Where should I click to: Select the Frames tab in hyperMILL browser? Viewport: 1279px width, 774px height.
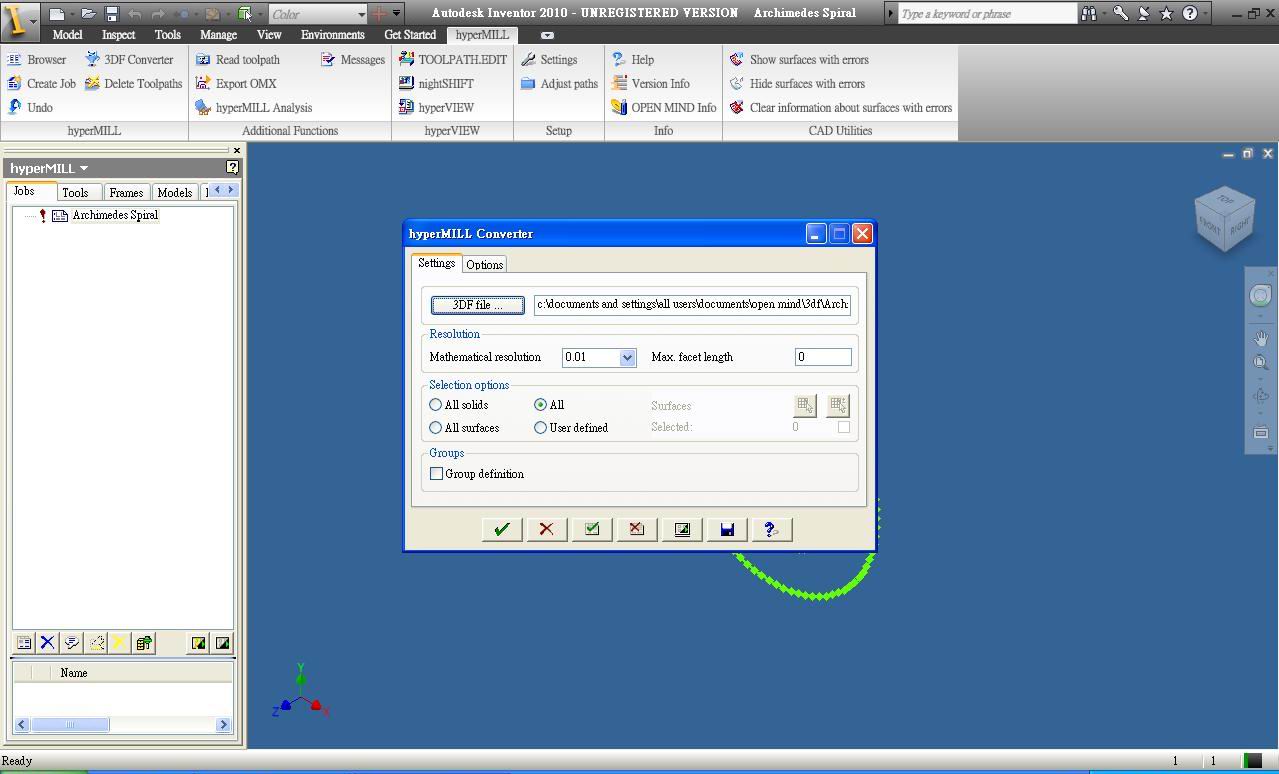point(126,193)
